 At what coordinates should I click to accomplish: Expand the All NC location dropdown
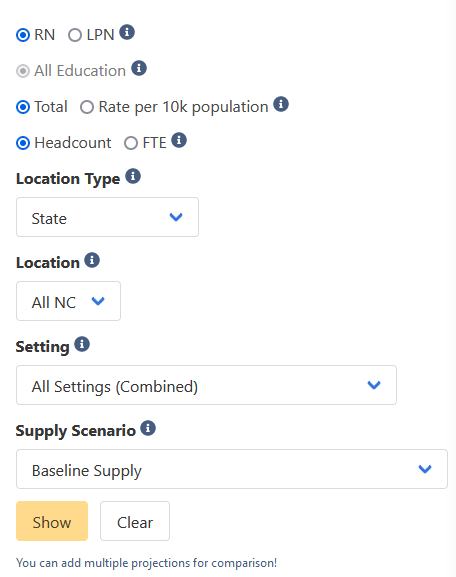68,301
